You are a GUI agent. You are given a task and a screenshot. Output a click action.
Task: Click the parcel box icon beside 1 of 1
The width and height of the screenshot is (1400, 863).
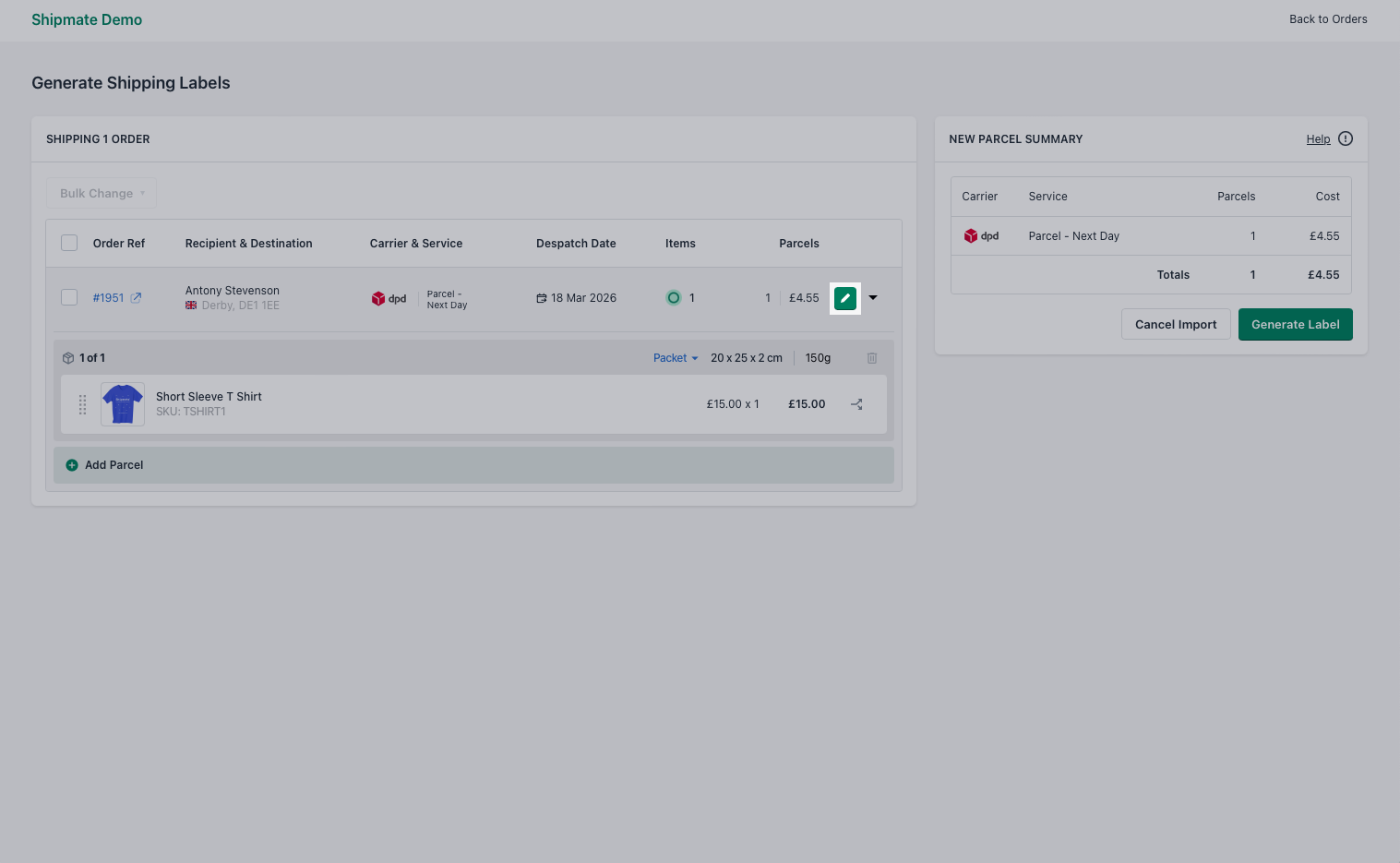68,357
